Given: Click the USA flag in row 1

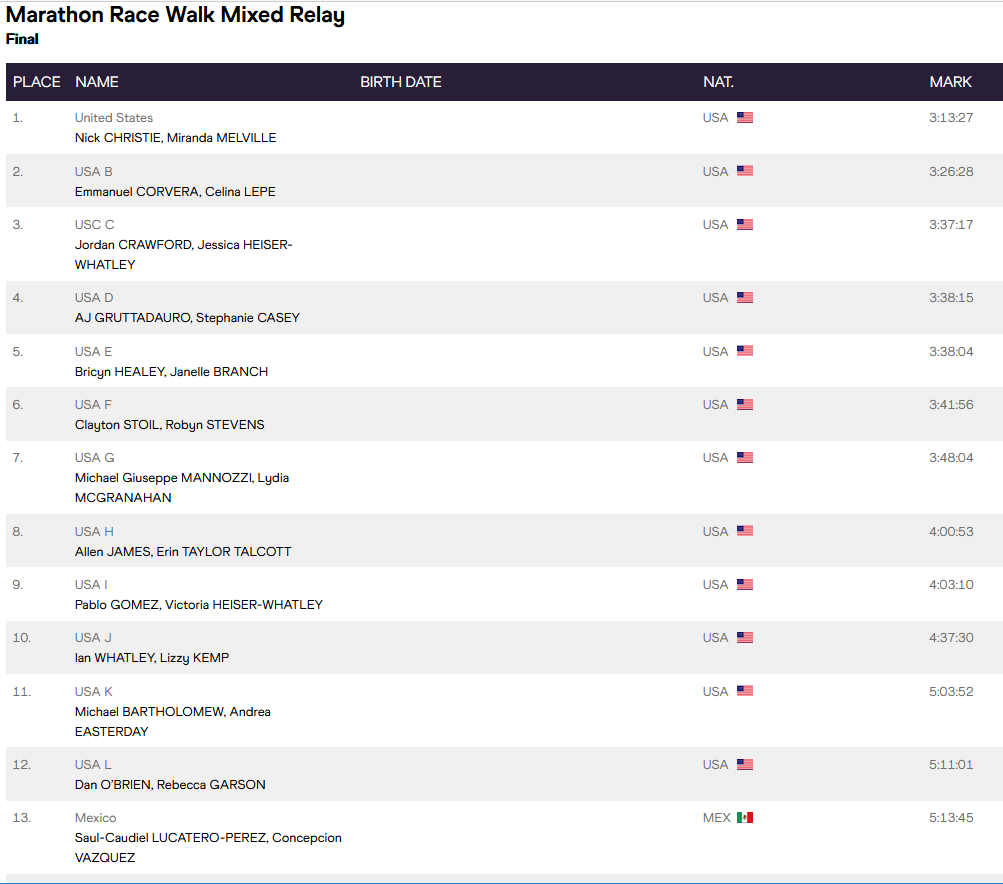Looking at the screenshot, I should [745, 117].
